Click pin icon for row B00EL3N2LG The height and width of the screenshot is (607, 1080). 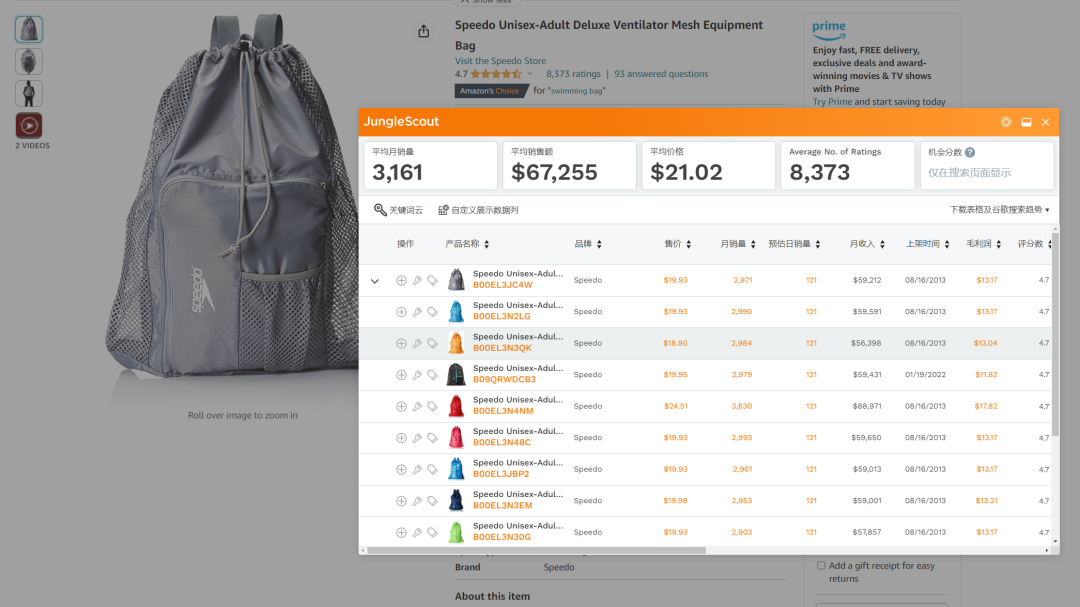(x=417, y=312)
